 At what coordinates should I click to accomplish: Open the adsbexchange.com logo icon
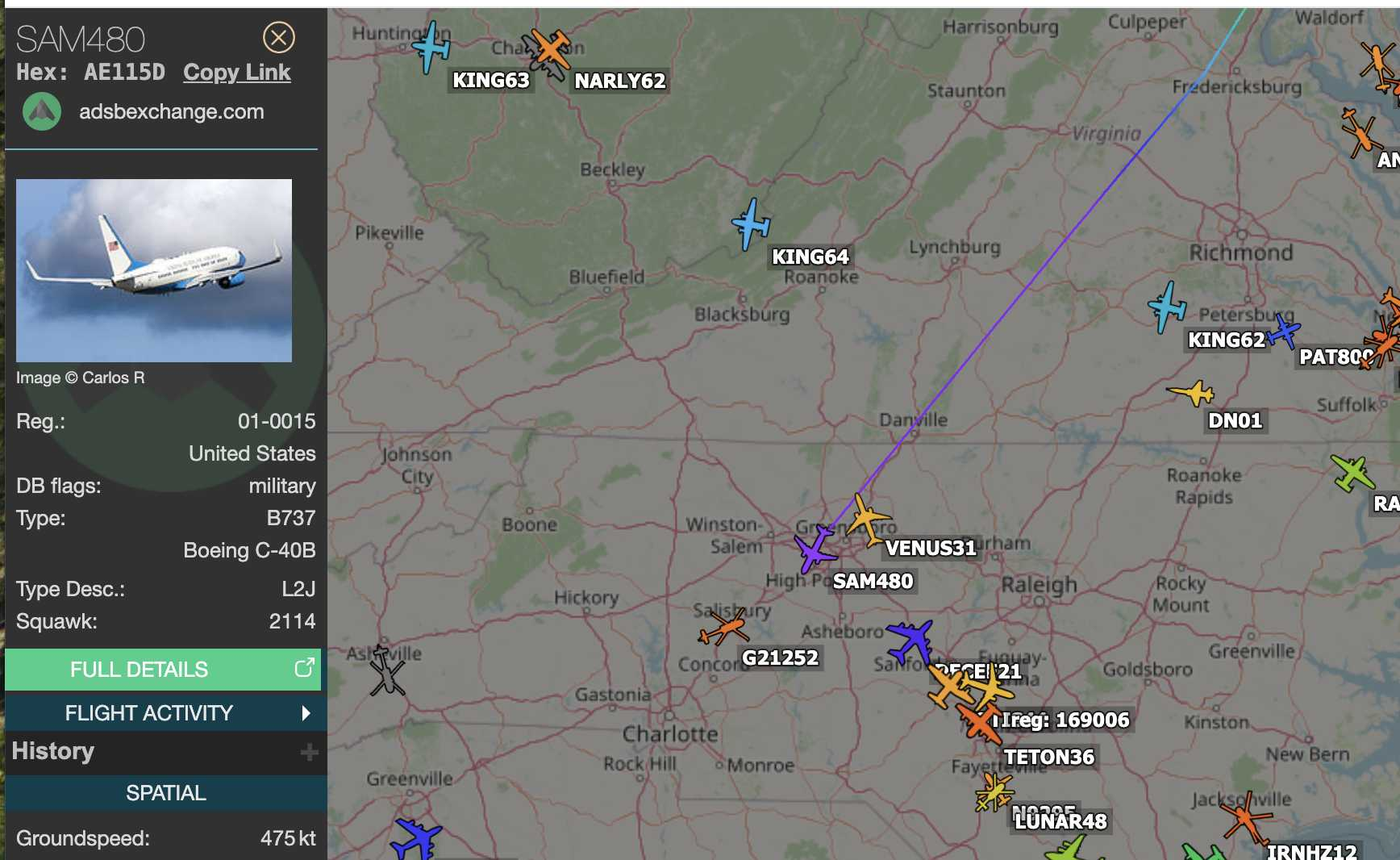[42, 111]
